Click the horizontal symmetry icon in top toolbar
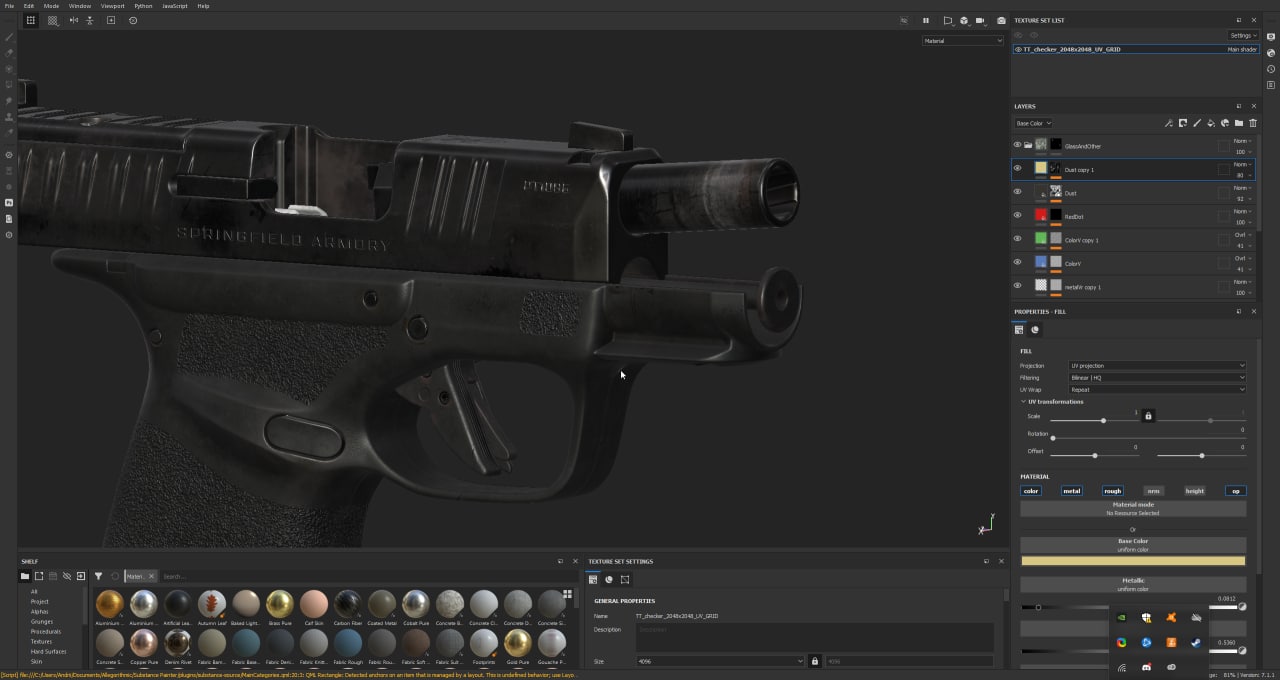 [73, 20]
